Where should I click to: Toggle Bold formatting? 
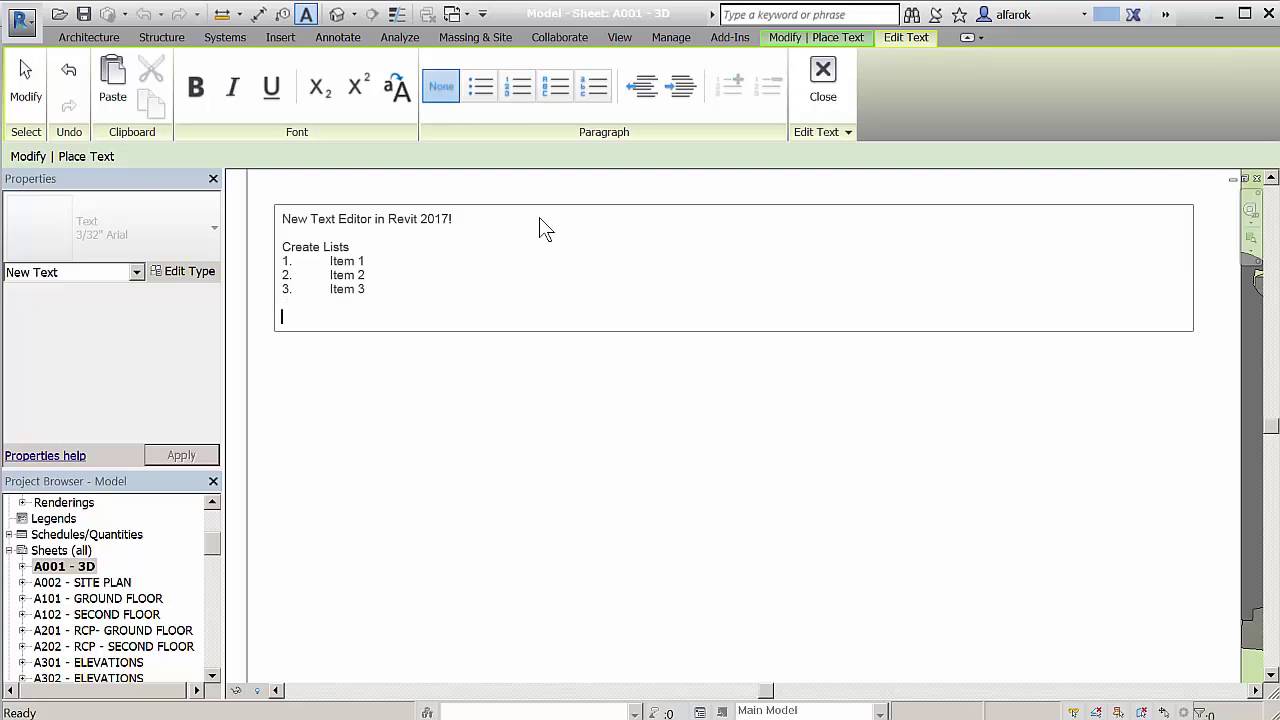(x=196, y=88)
